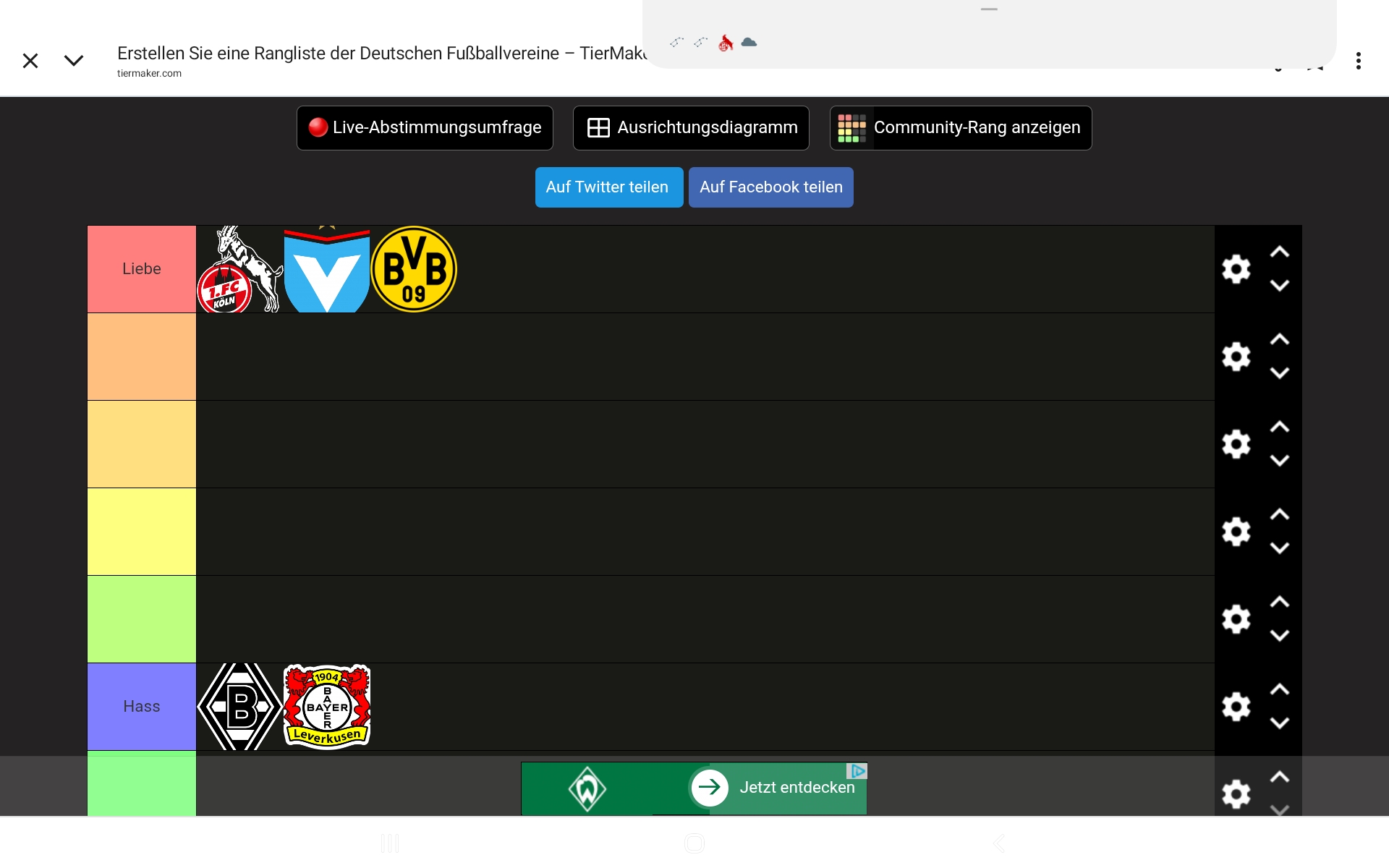Move Liebe row up
This screenshot has height=868, width=1389.
[x=1280, y=252]
